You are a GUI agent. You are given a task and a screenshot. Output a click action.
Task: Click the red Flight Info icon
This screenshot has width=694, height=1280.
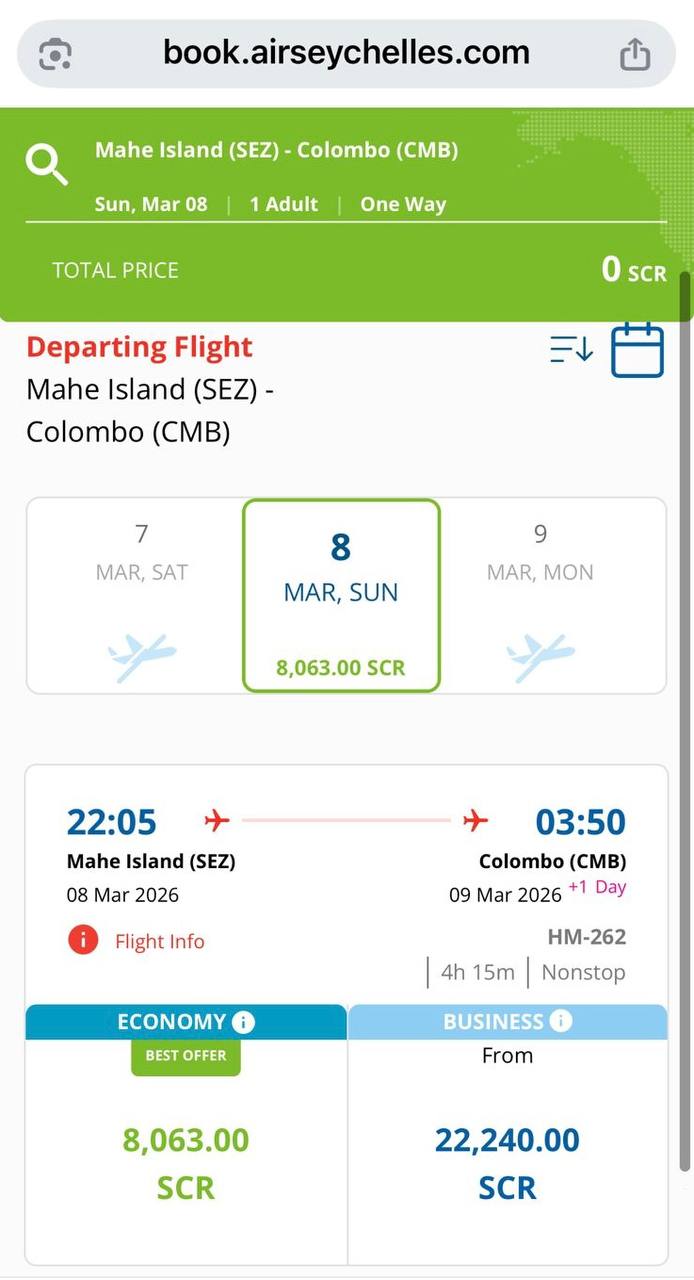[x=83, y=940]
